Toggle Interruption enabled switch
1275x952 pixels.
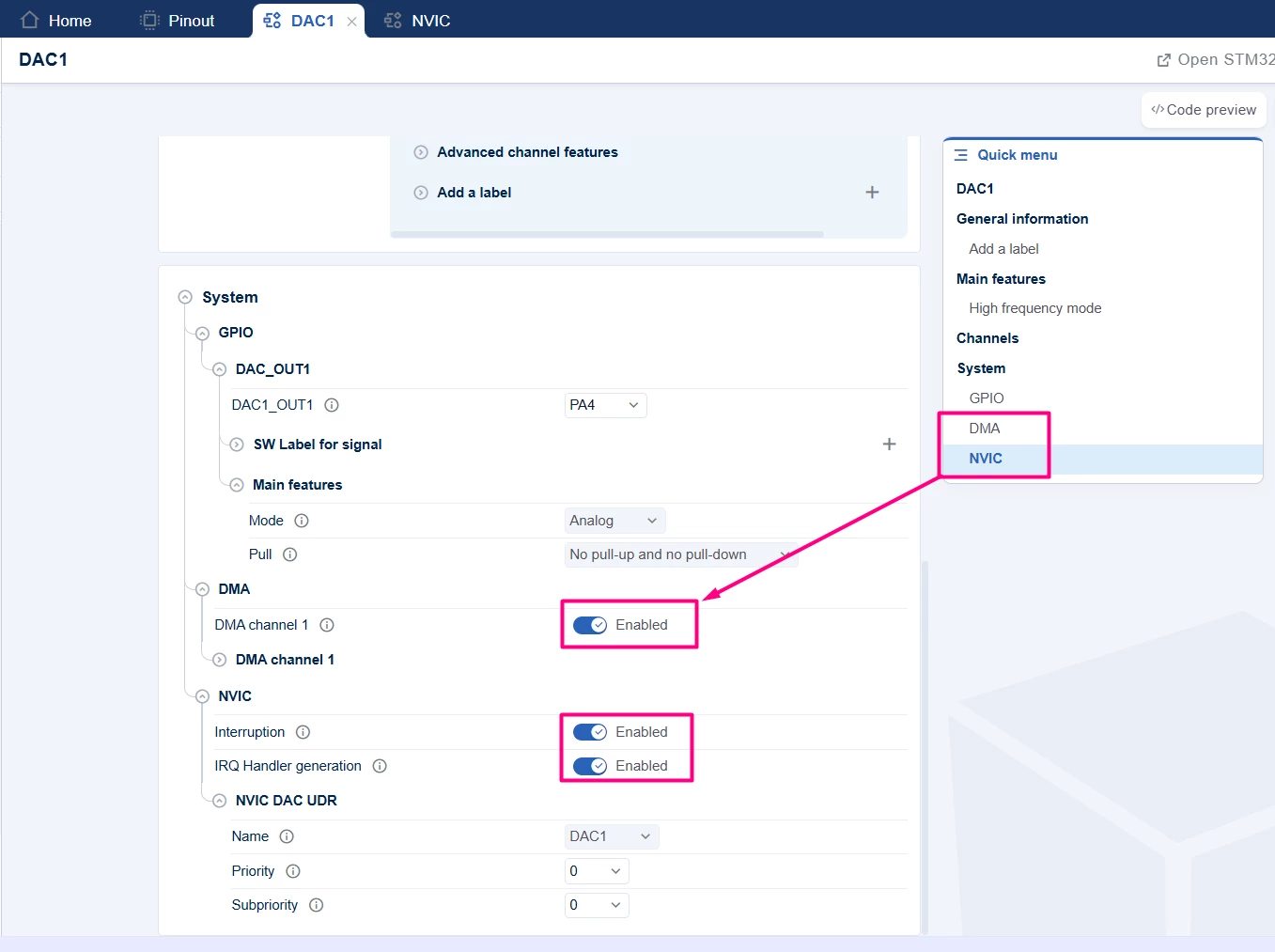coord(590,732)
